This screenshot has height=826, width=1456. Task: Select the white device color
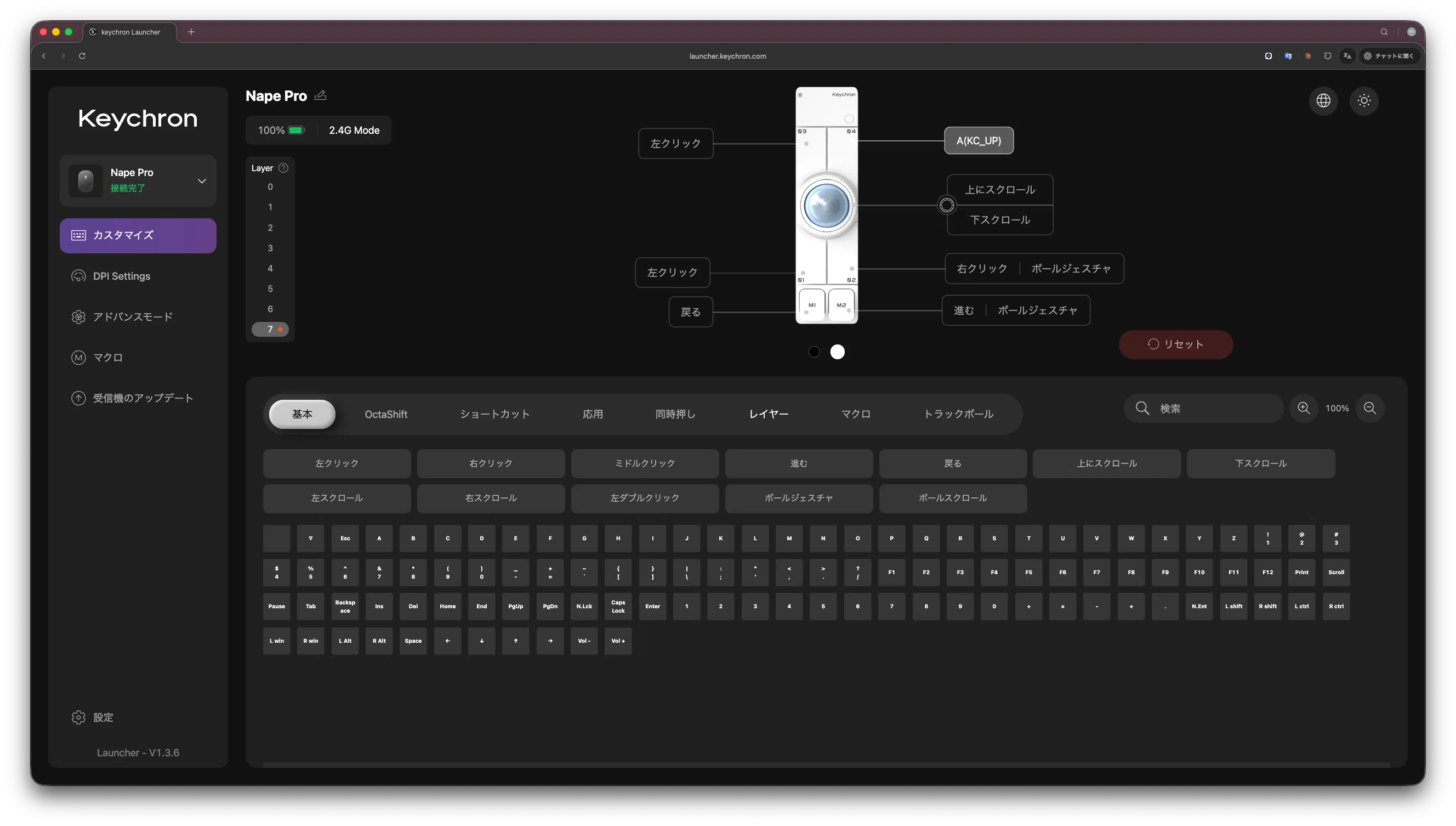838,352
